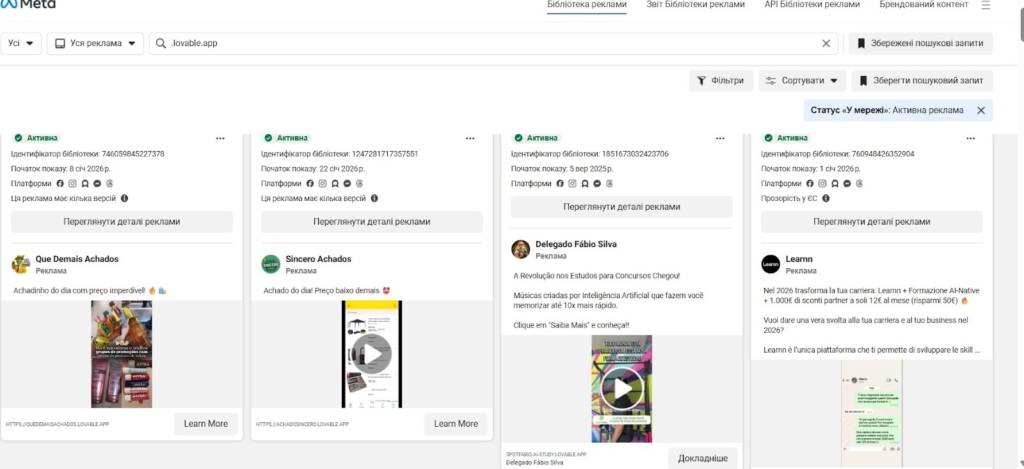Open three-dot menu on Learnn ad card
Viewport: 1024px width, 469px height.
point(969,138)
